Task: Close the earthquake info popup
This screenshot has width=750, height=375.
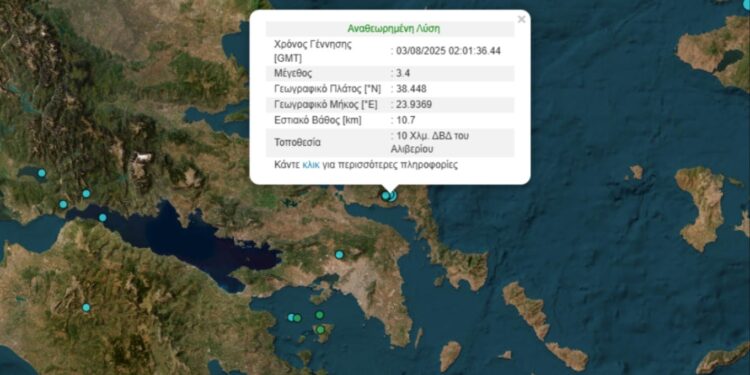Action: pos(521,19)
